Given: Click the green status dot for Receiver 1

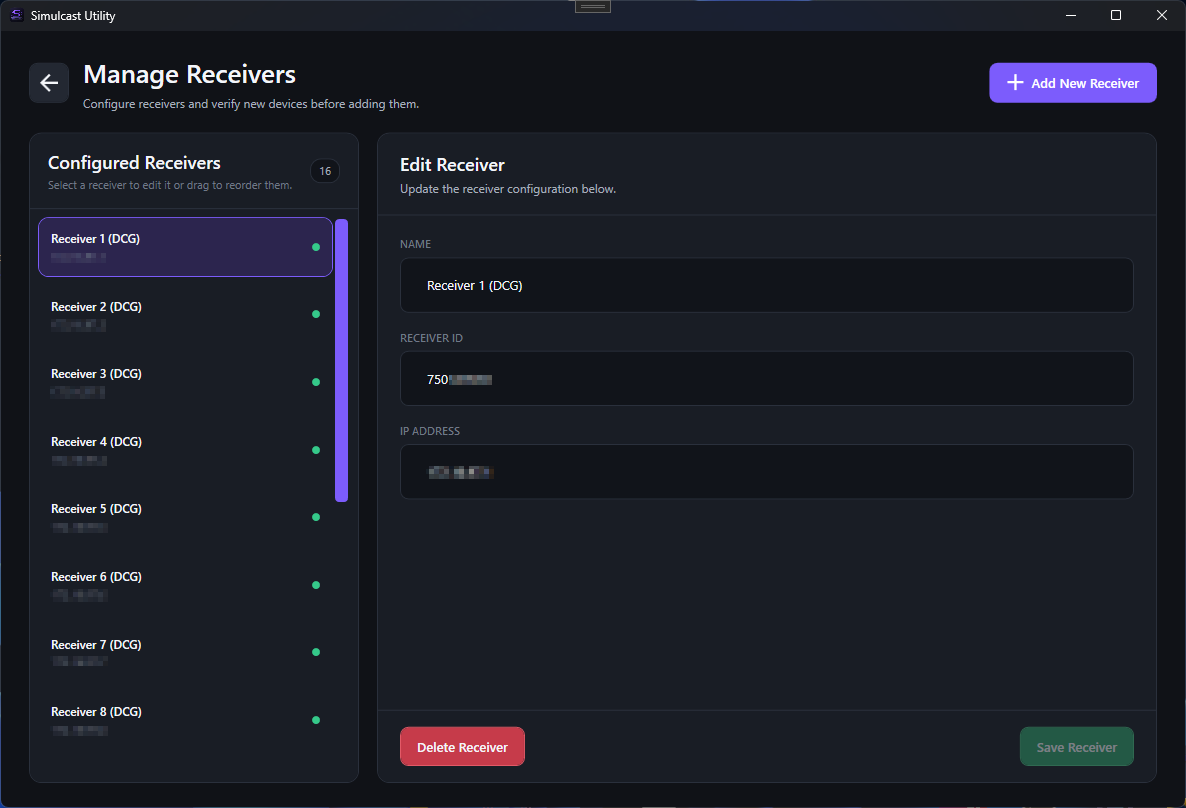Looking at the screenshot, I should point(316,247).
